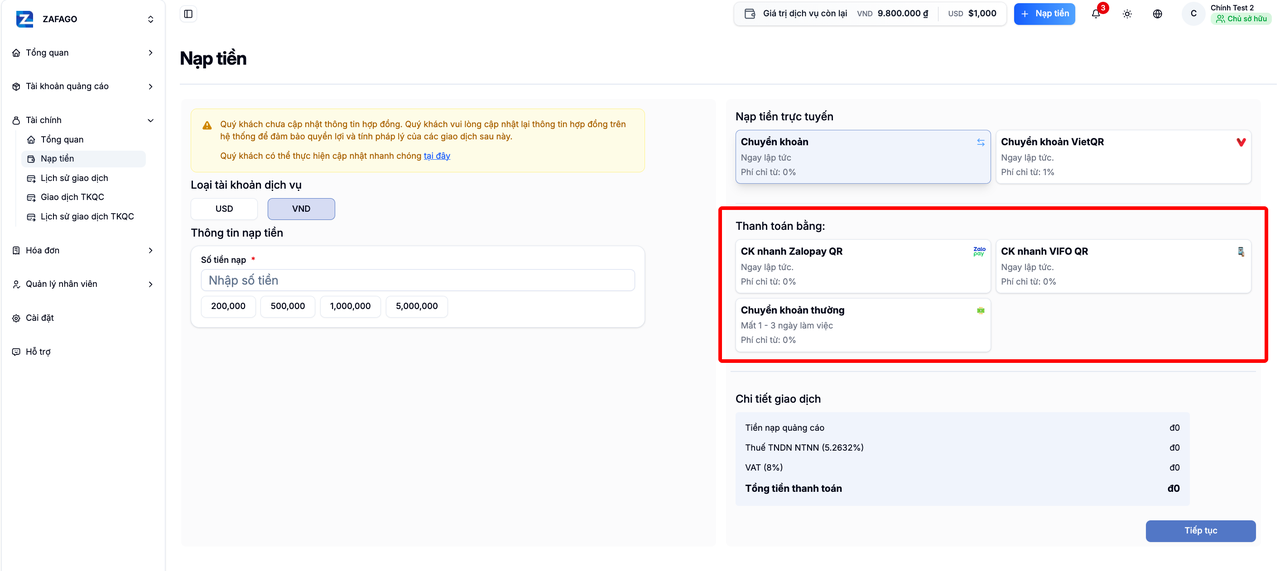
Task: Click the red VietQR logo icon
Action: coord(1241,142)
